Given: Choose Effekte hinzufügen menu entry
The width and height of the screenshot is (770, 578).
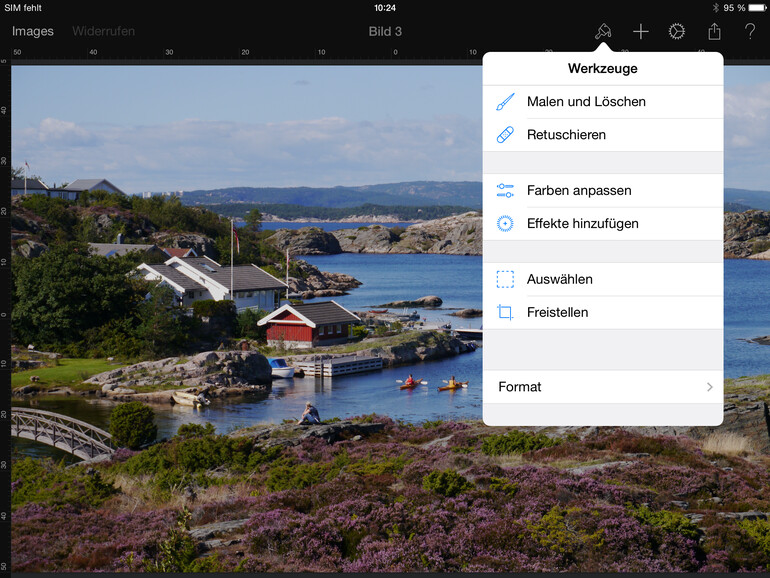Looking at the screenshot, I should coord(603,223).
